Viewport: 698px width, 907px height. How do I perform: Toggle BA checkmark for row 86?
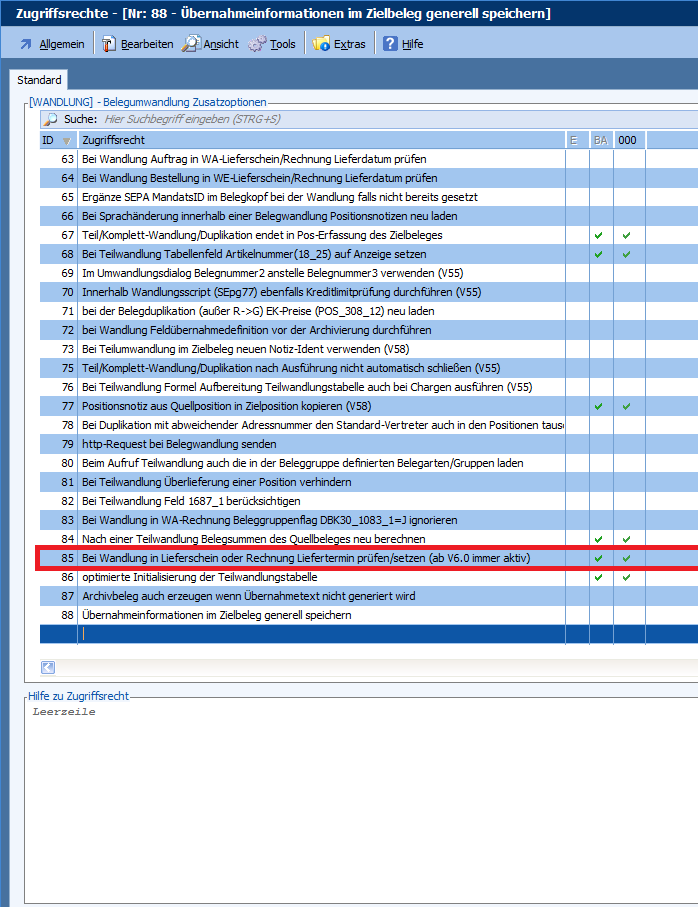point(599,577)
